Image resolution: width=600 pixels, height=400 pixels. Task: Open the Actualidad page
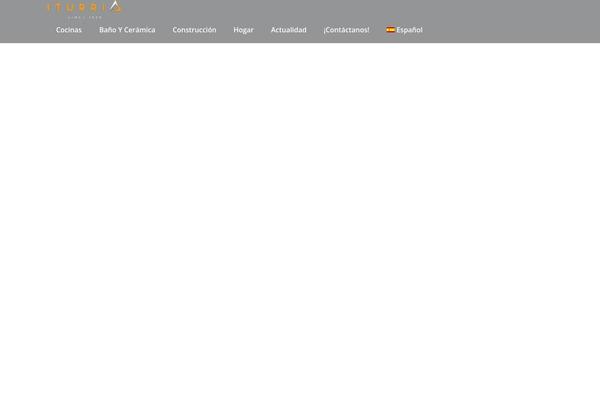(x=289, y=30)
